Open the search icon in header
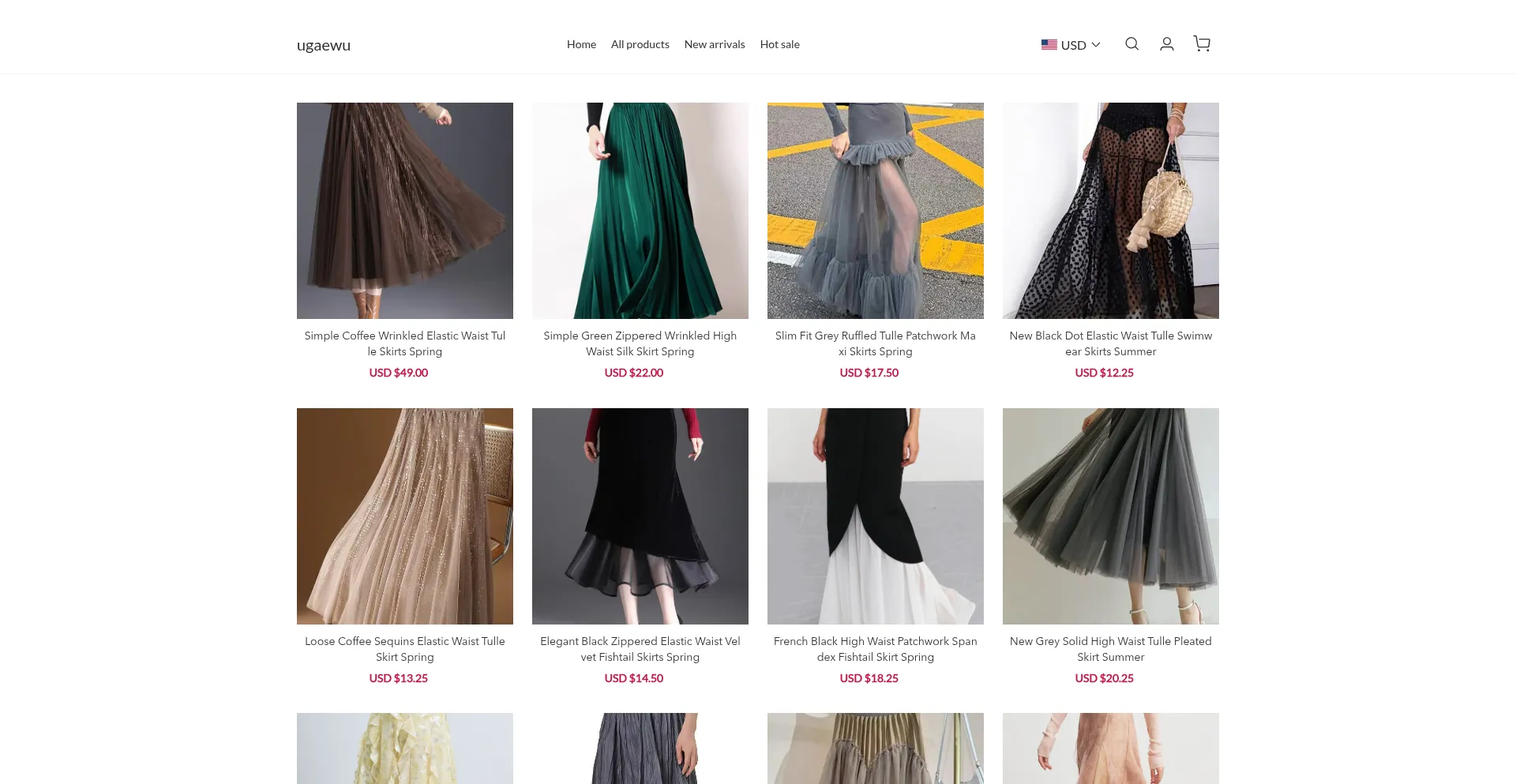The height and width of the screenshot is (784, 1516). coord(1131,44)
